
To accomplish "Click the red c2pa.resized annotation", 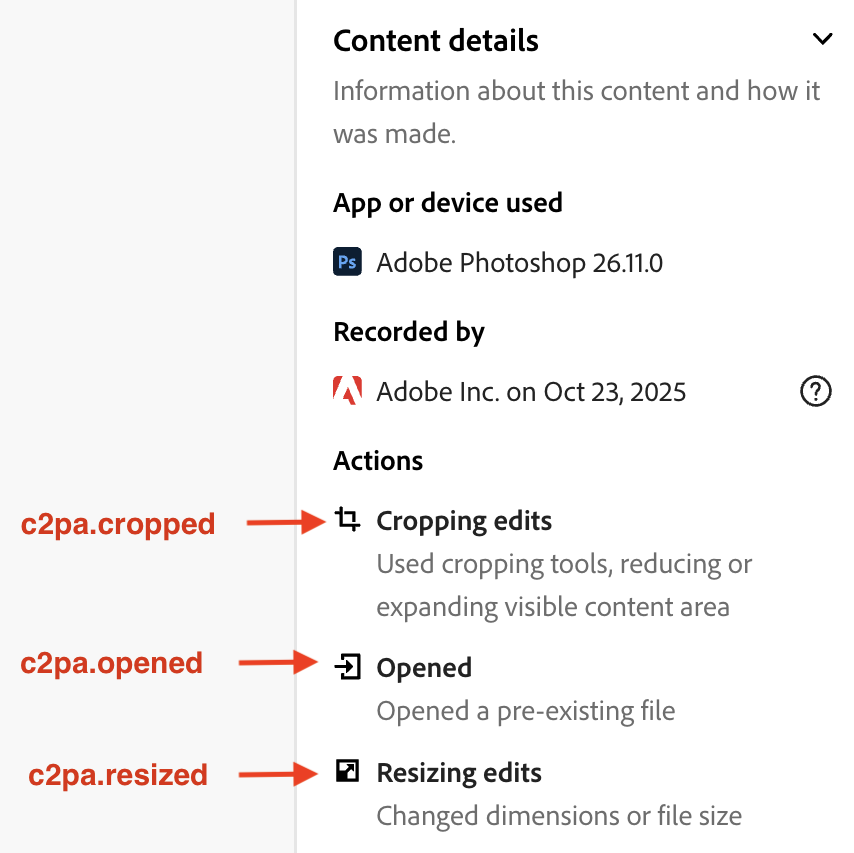I will pos(118,775).
